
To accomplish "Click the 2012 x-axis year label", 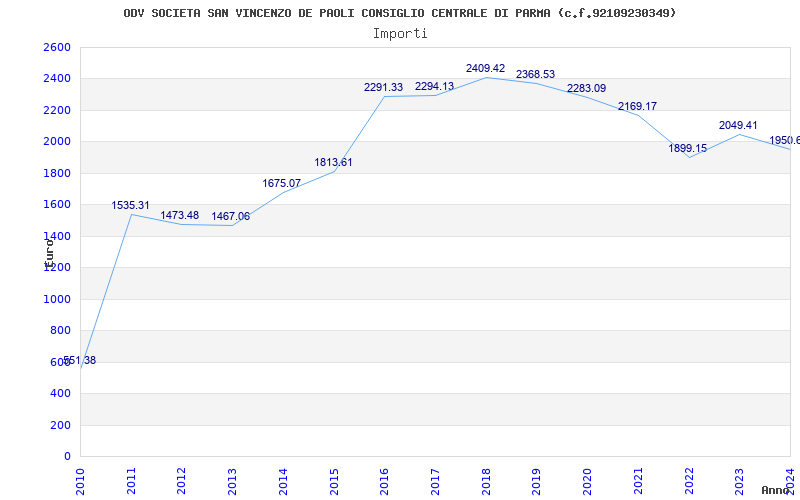I will point(182,481).
